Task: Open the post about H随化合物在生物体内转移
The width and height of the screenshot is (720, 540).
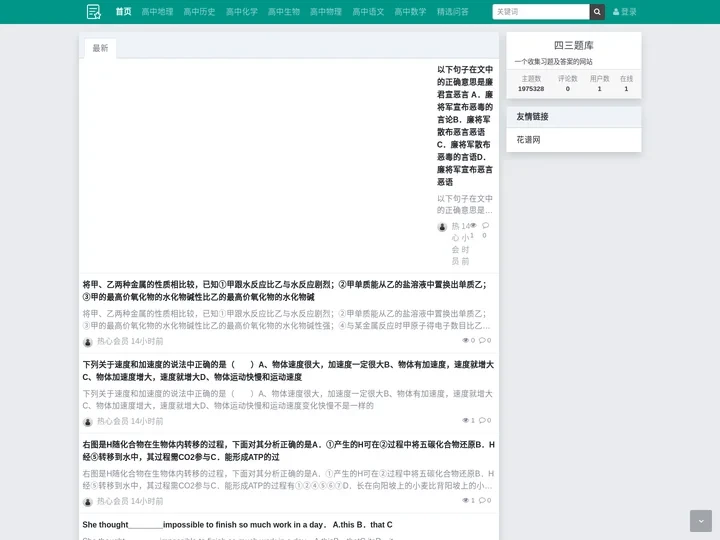Action: [288, 450]
